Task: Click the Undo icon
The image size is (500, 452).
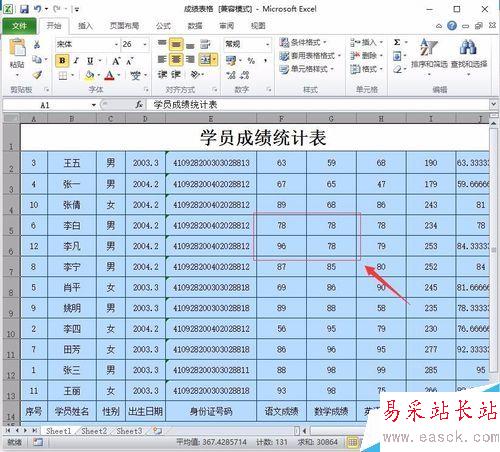Action: [x=38, y=9]
